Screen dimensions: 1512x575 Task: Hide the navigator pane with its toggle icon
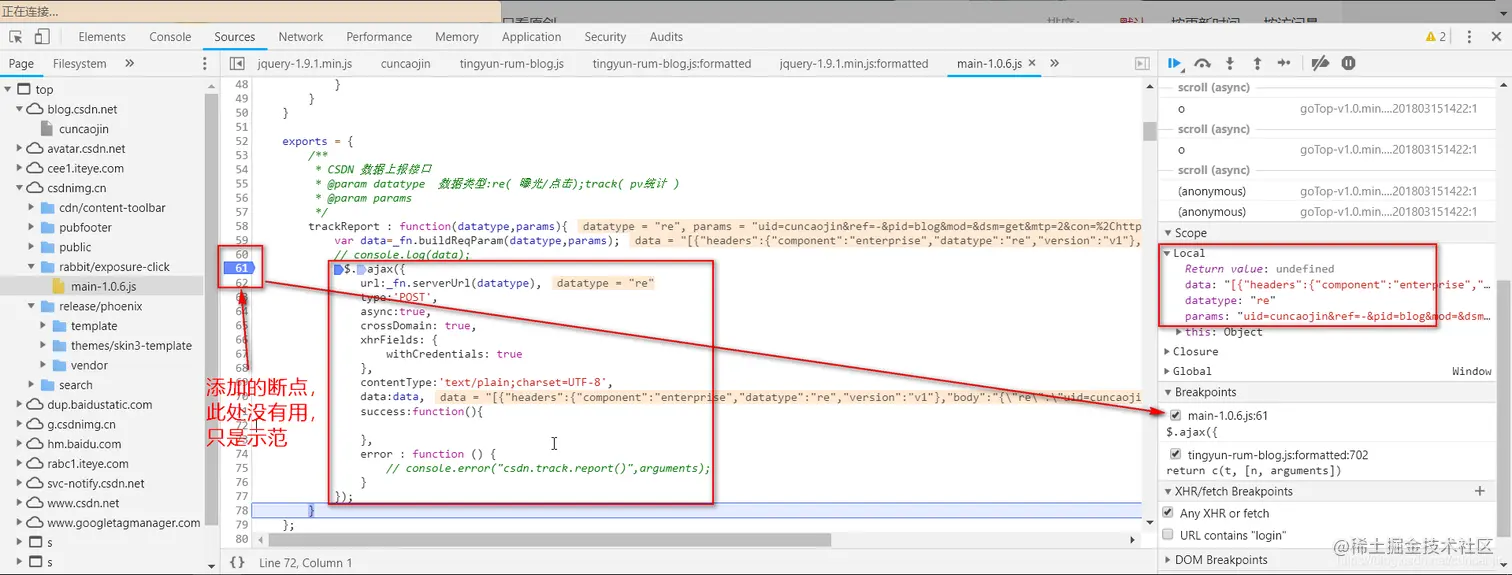237,63
